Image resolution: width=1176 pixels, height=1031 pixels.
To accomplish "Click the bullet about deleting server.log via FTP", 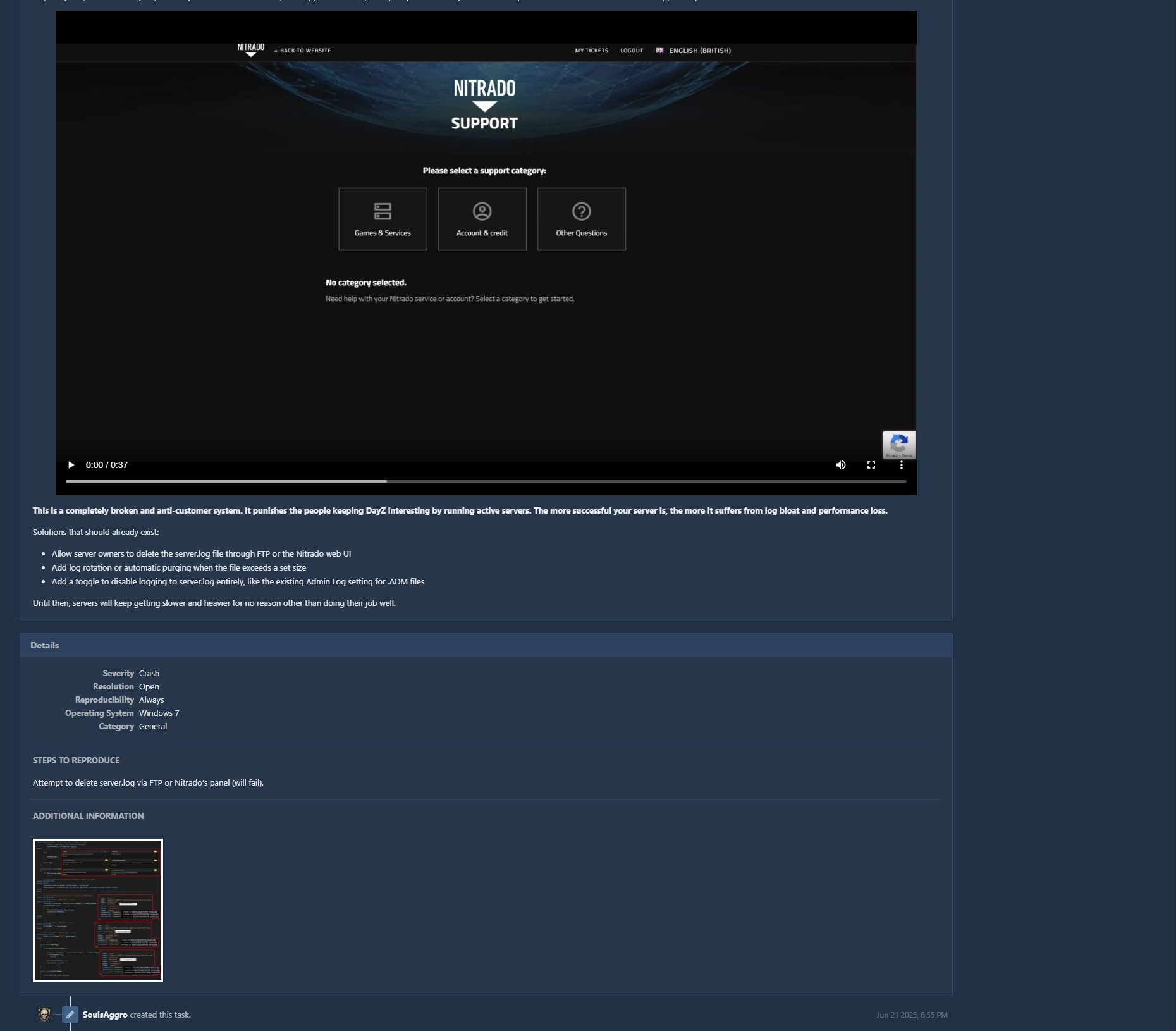I will (202, 554).
